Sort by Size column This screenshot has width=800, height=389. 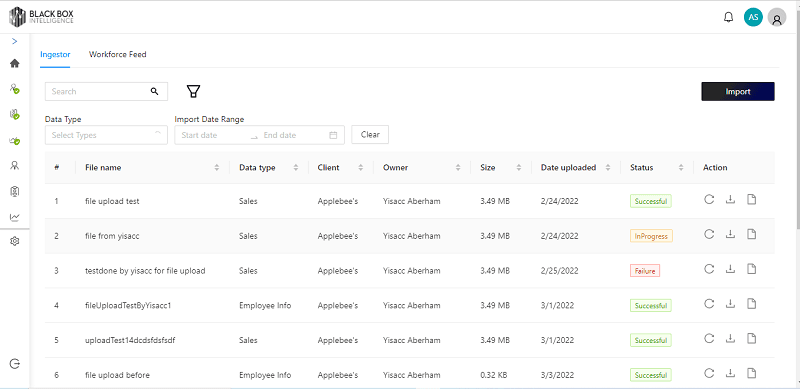click(x=519, y=167)
